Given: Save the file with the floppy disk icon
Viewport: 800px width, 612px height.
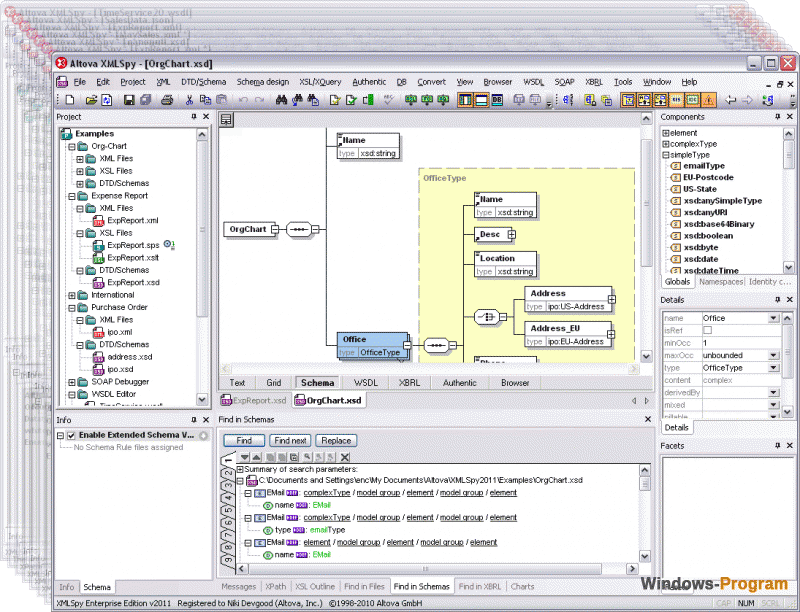Looking at the screenshot, I should point(129,100).
